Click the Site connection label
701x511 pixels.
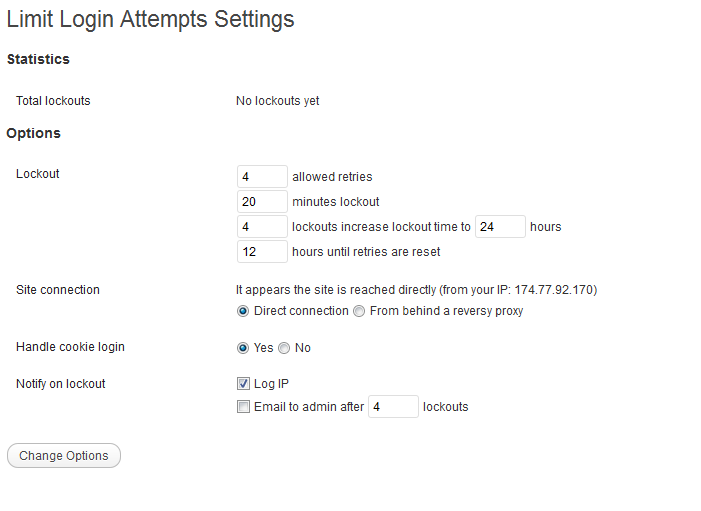click(x=58, y=290)
